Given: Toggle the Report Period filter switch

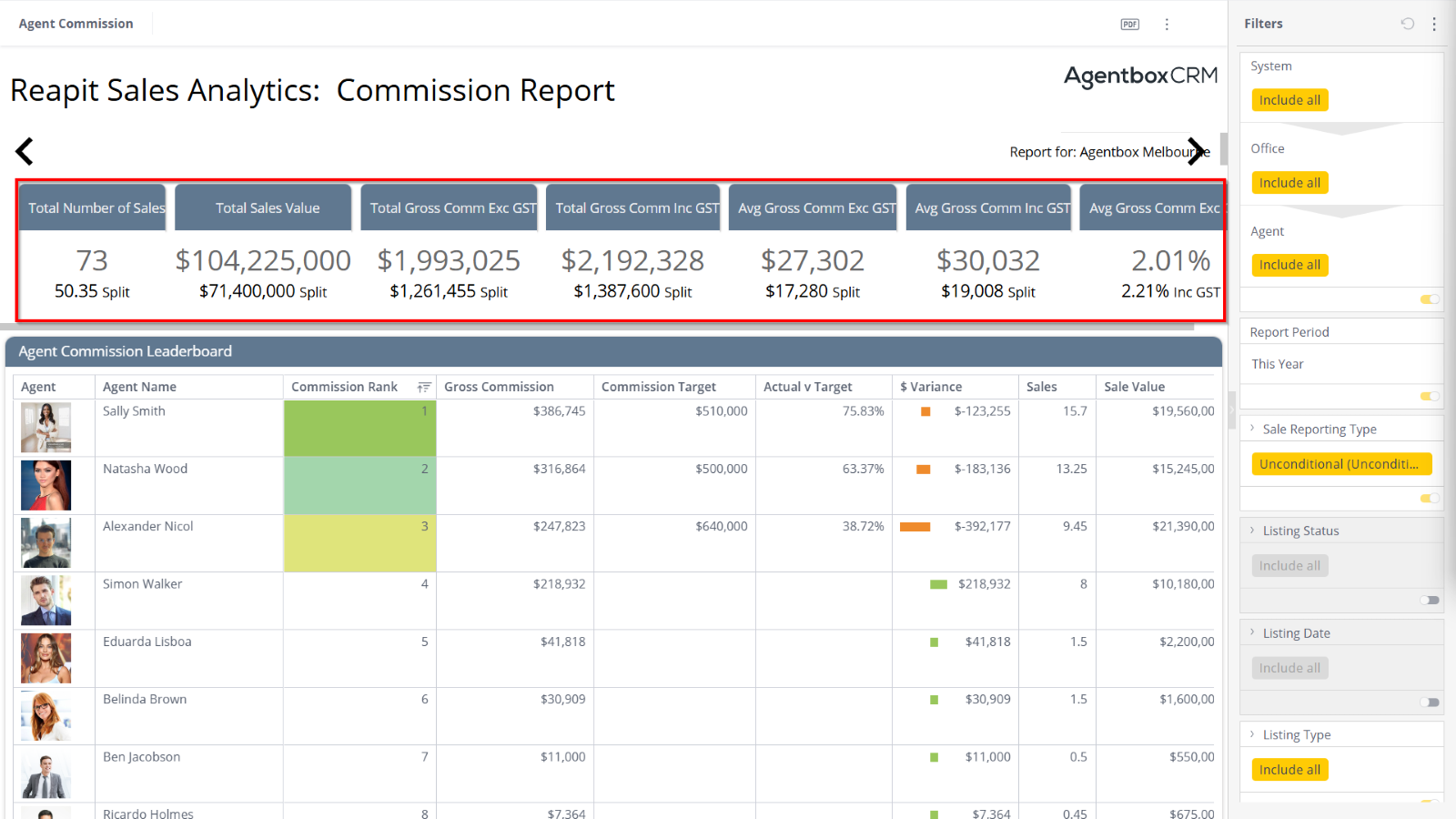Looking at the screenshot, I should click(x=1430, y=396).
